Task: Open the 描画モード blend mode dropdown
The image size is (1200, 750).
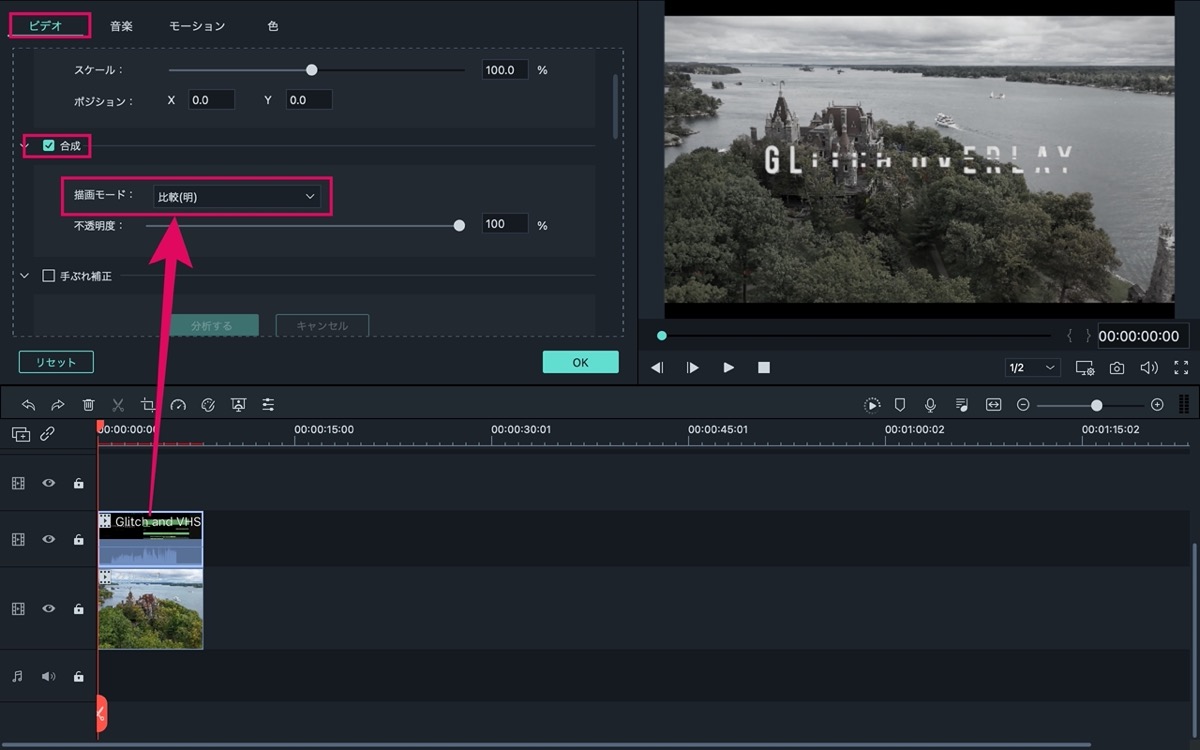Action: [237, 197]
